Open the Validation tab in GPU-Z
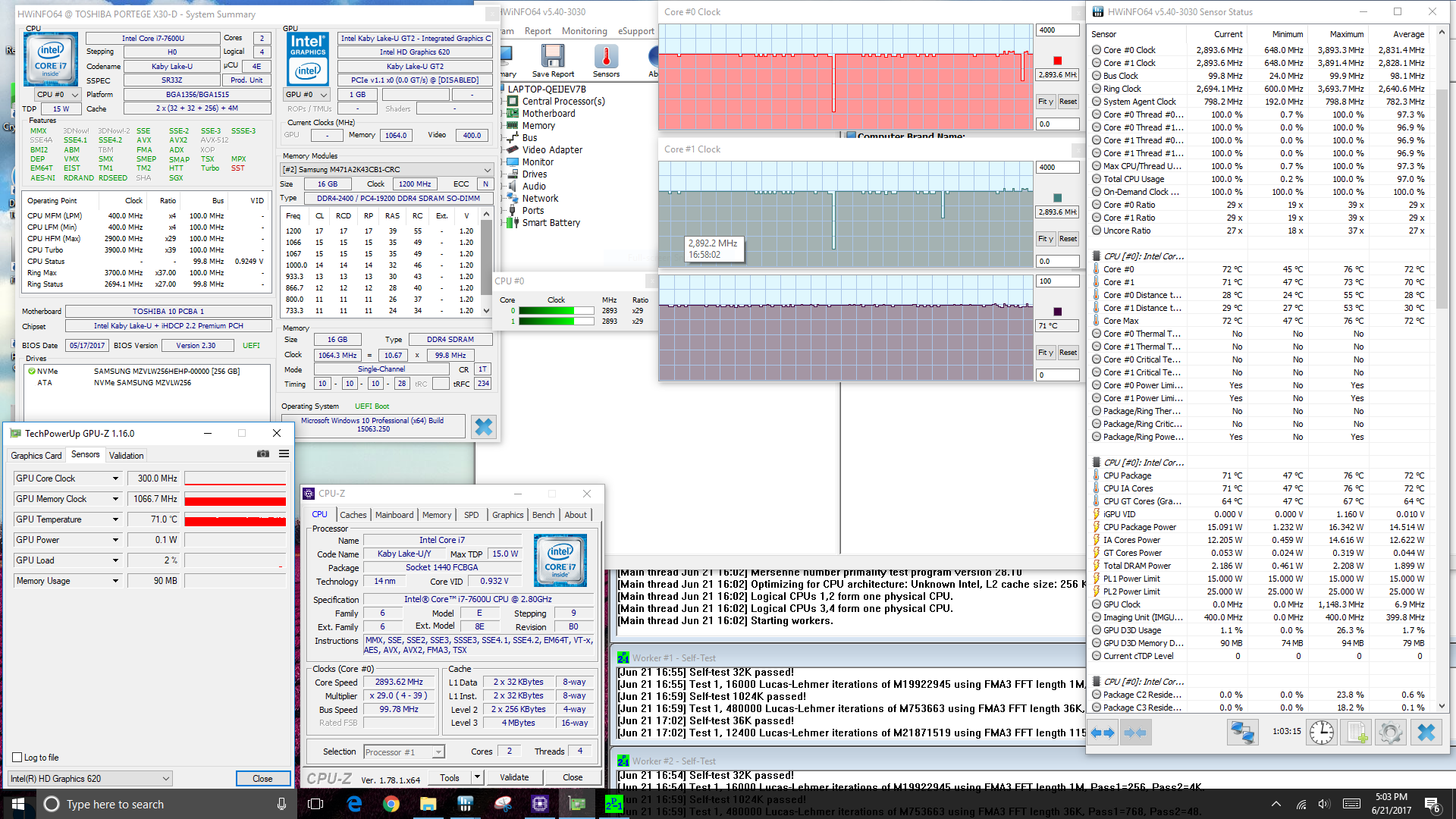The height and width of the screenshot is (819, 1456). pos(126,456)
